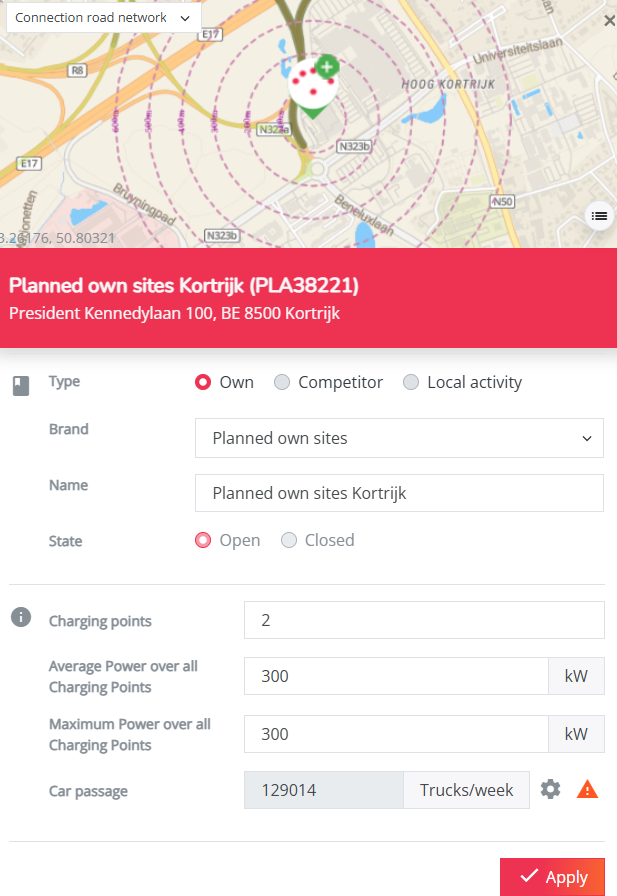This screenshot has width=617, height=896.
Task: Click the orange warning triangle icon
Action: click(x=587, y=790)
